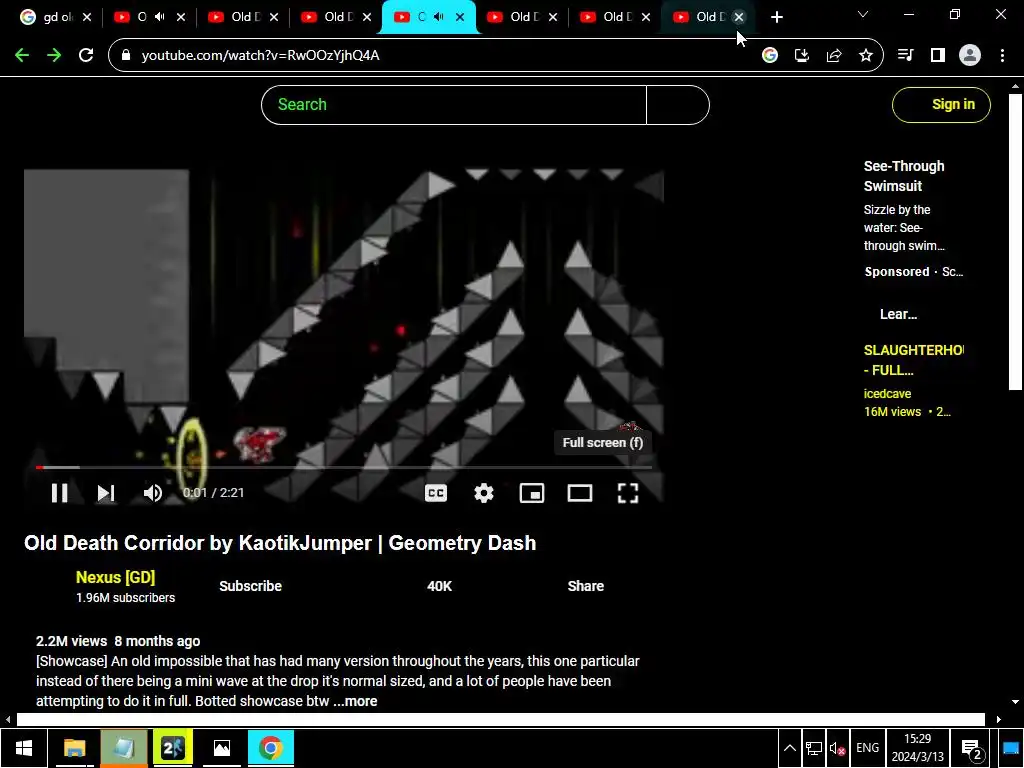The height and width of the screenshot is (768, 1024).
Task: Open Photos app from taskbar
Action: point(222,748)
